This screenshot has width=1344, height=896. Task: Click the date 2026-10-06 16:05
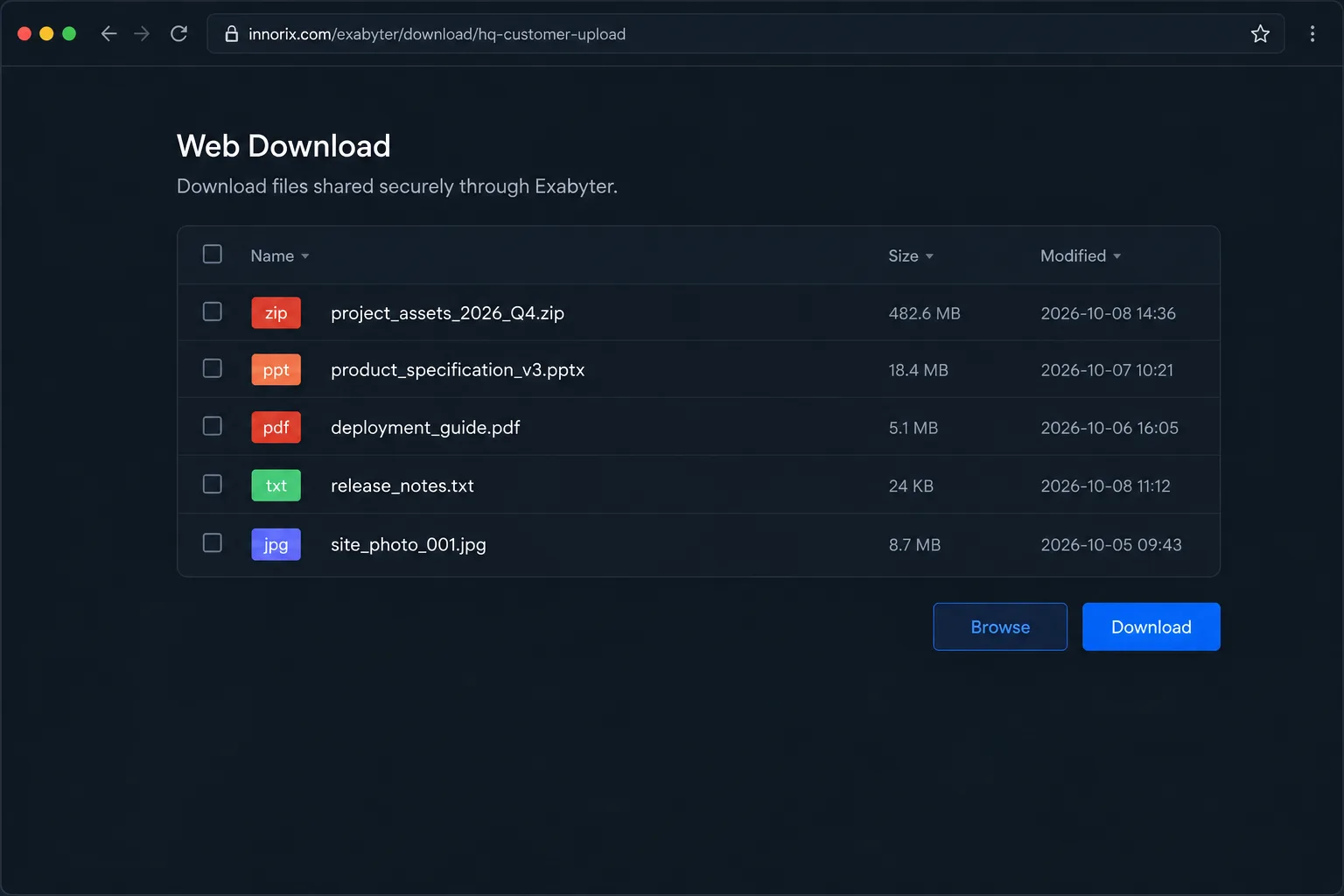(1109, 428)
